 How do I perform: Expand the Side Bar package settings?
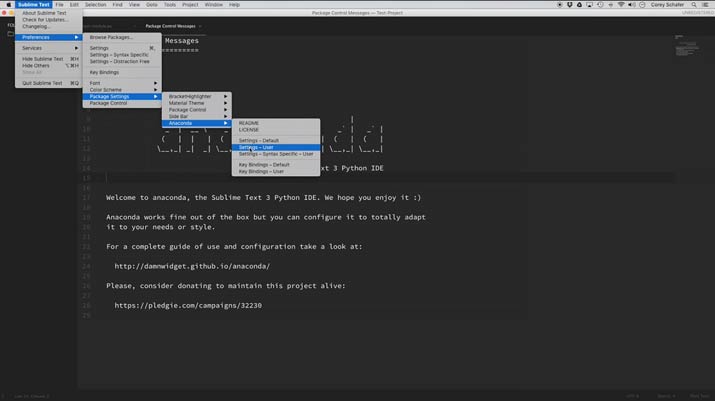pyautogui.click(x=197, y=116)
